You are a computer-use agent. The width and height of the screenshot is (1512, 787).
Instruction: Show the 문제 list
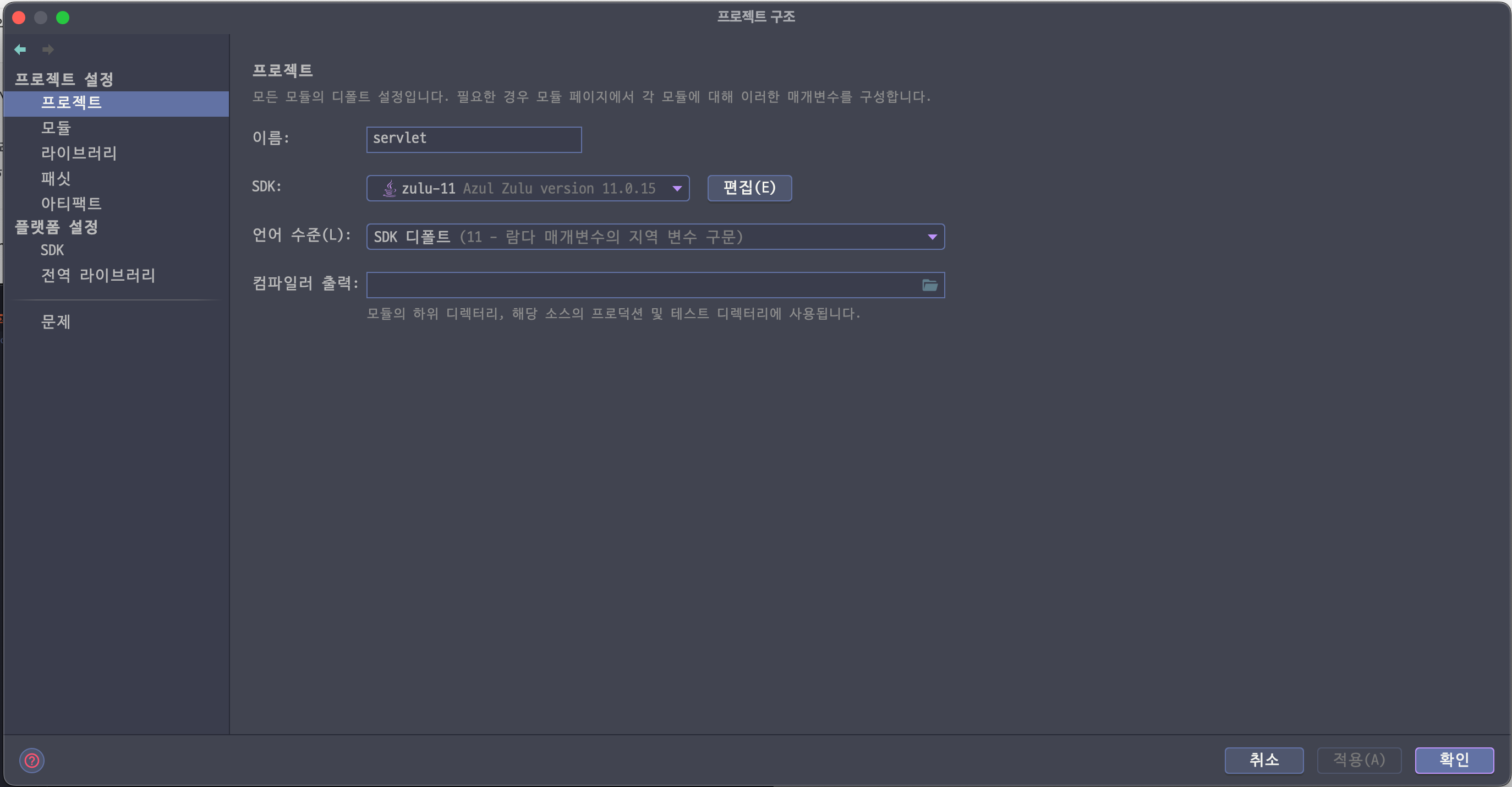(56, 322)
